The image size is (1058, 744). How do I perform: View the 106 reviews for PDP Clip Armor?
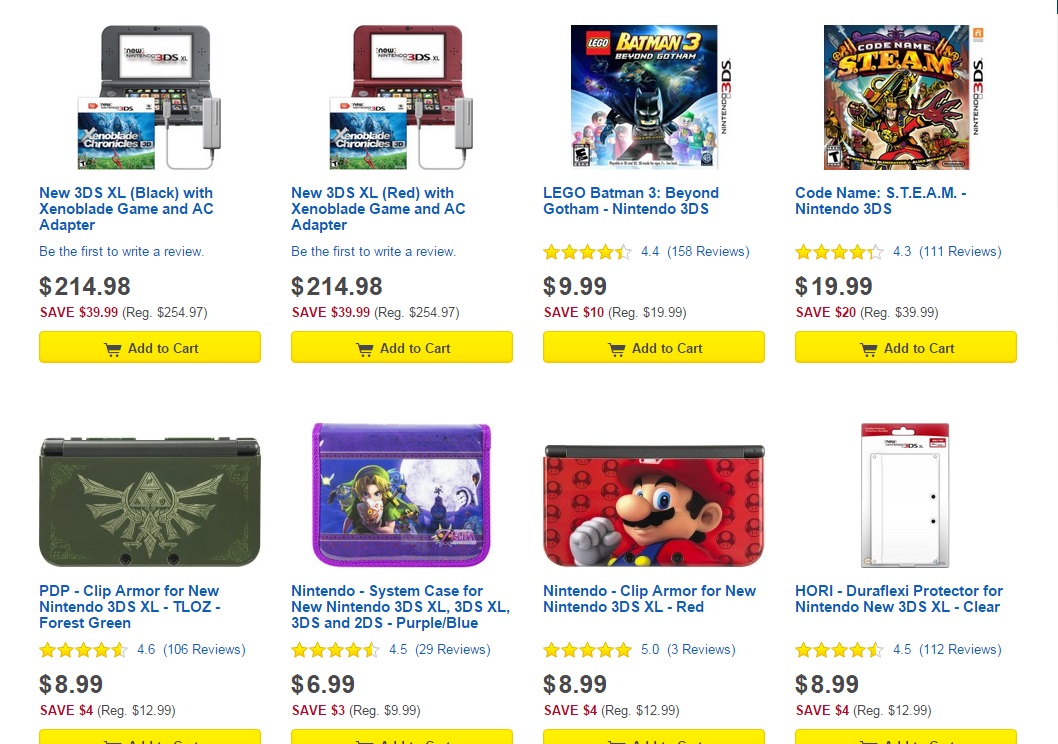tap(204, 650)
